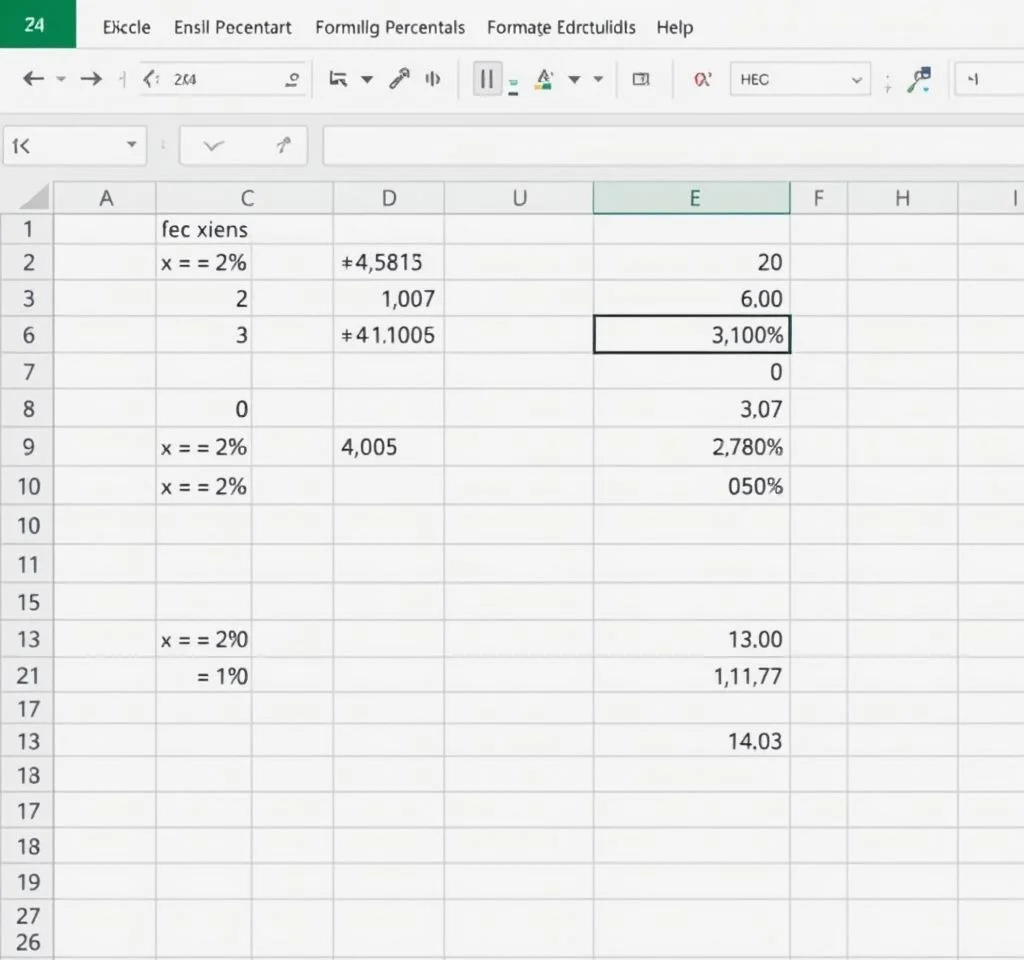Select the cell containing 2,780%
This screenshot has height=960, width=1024.
tap(692, 447)
